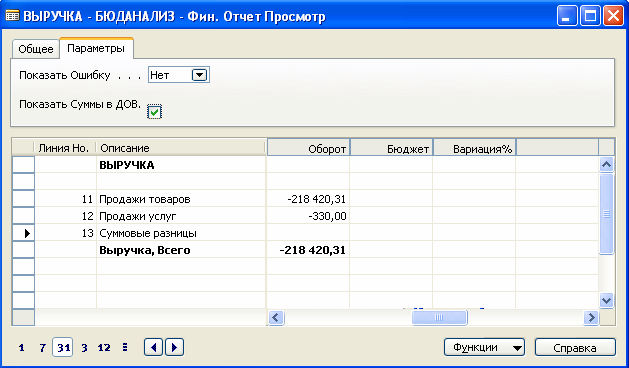
Task: Select period length 31 button
Action: click(x=63, y=348)
